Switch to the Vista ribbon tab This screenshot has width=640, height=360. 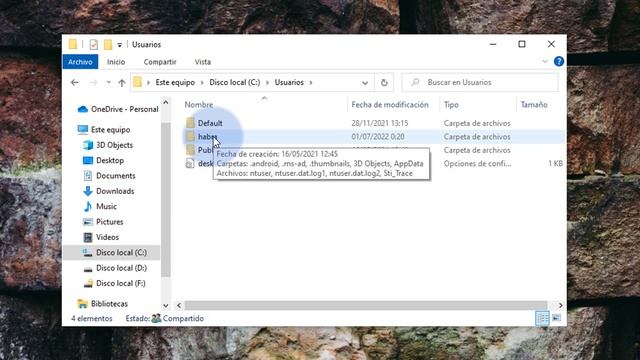202,62
